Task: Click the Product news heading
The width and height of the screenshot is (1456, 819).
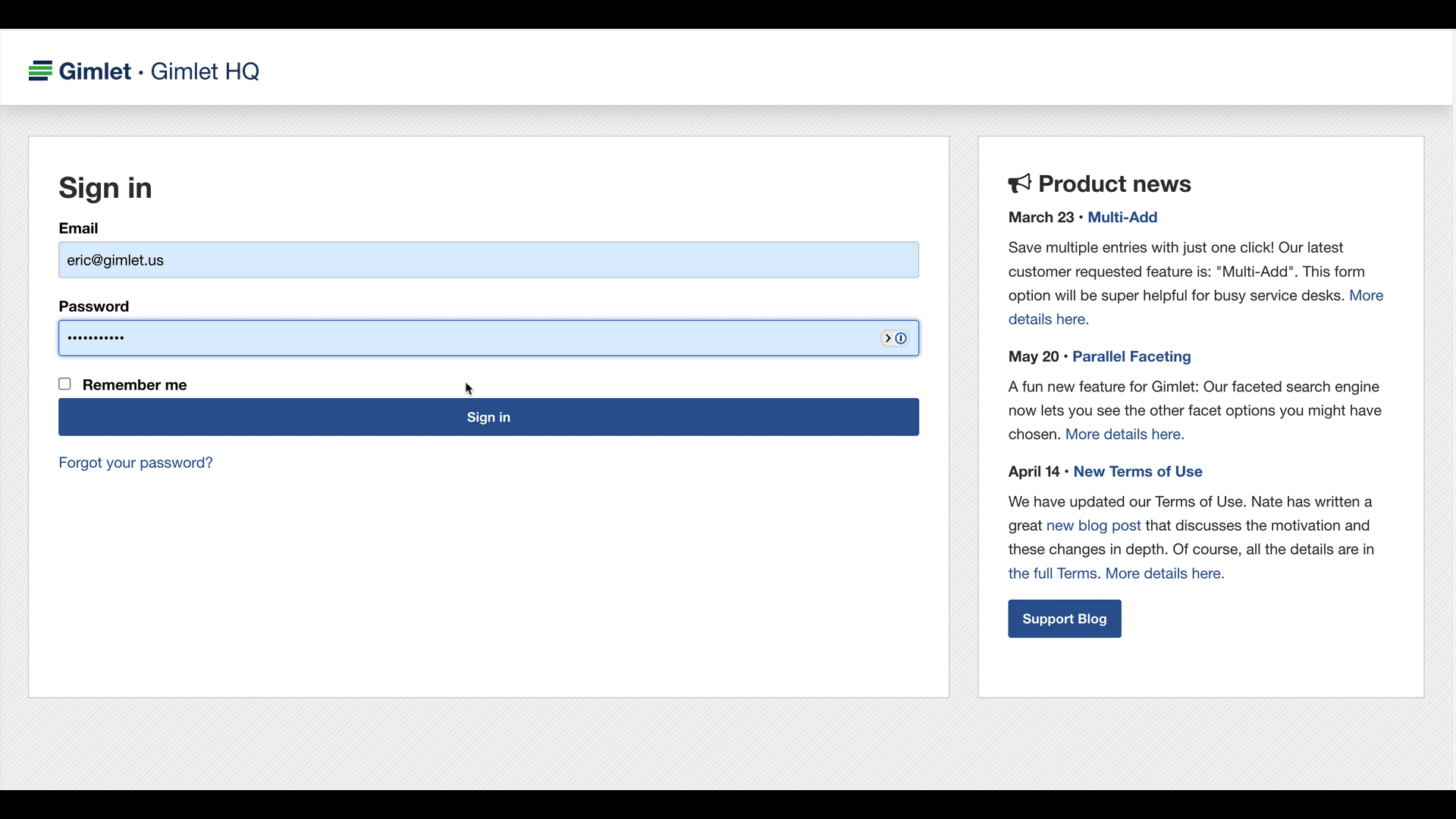Action: [x=1115, y=184]
